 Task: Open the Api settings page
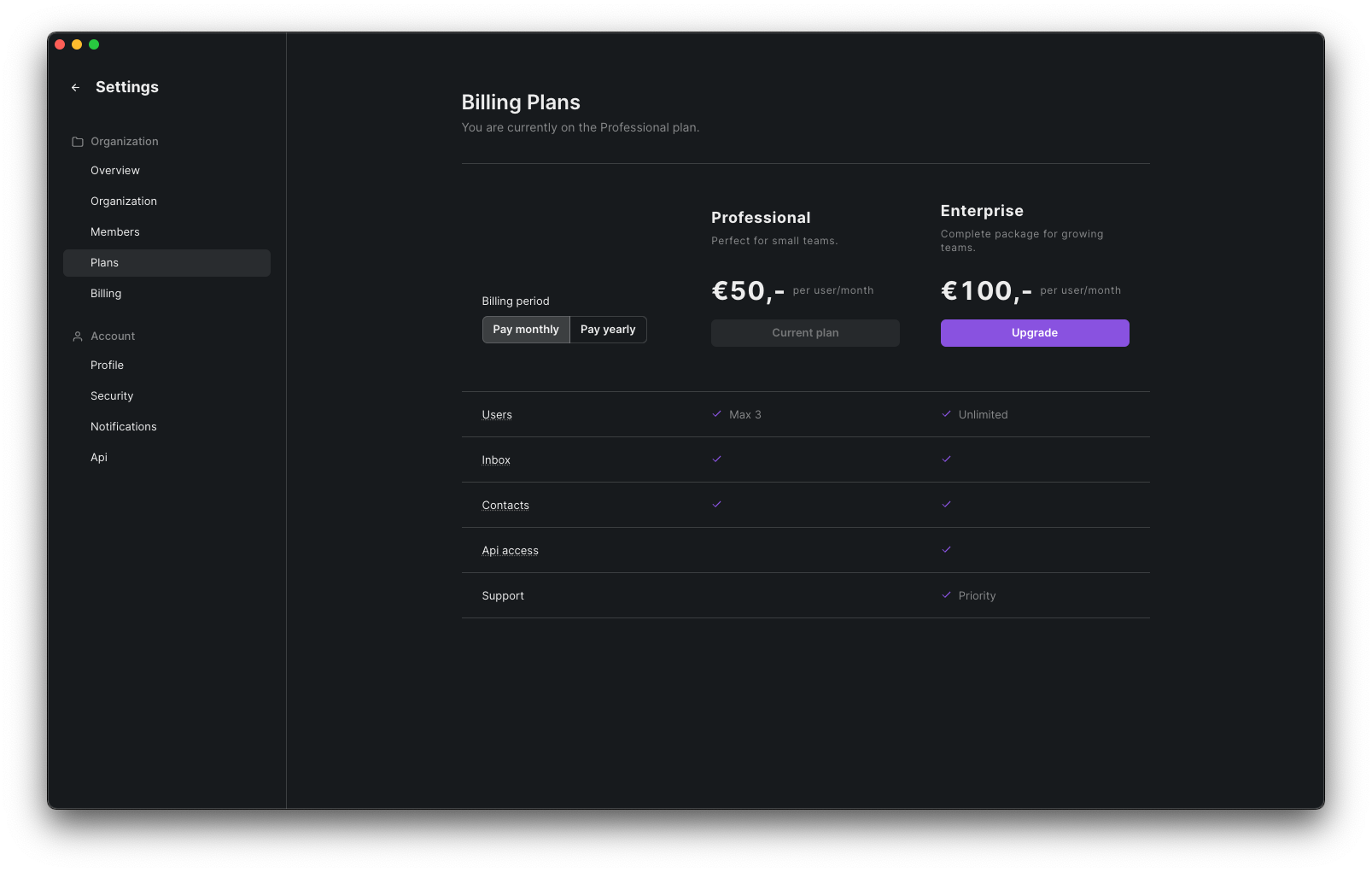click(x=98, y=457)
